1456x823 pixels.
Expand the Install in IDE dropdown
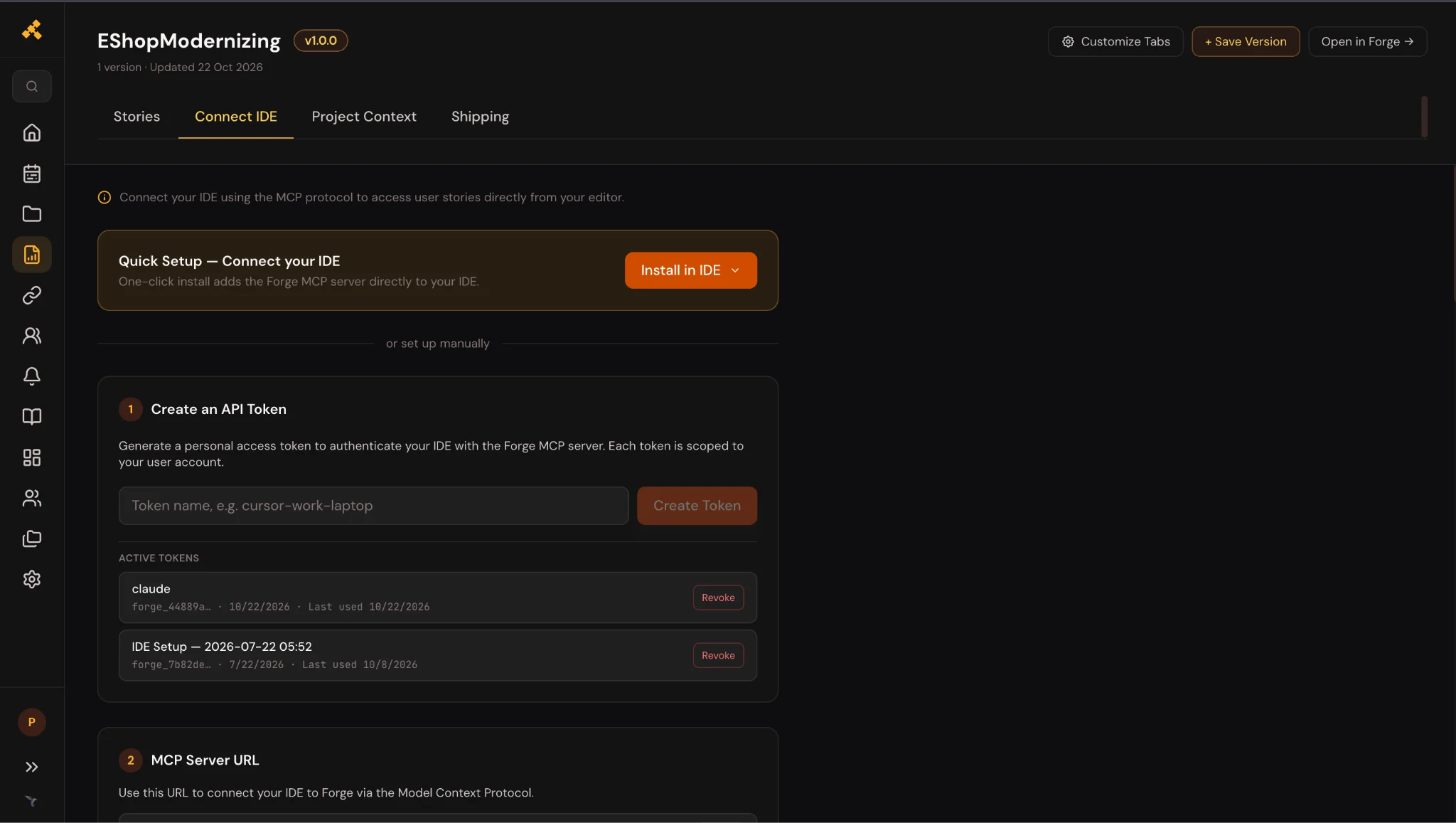(x=690, y=270)
